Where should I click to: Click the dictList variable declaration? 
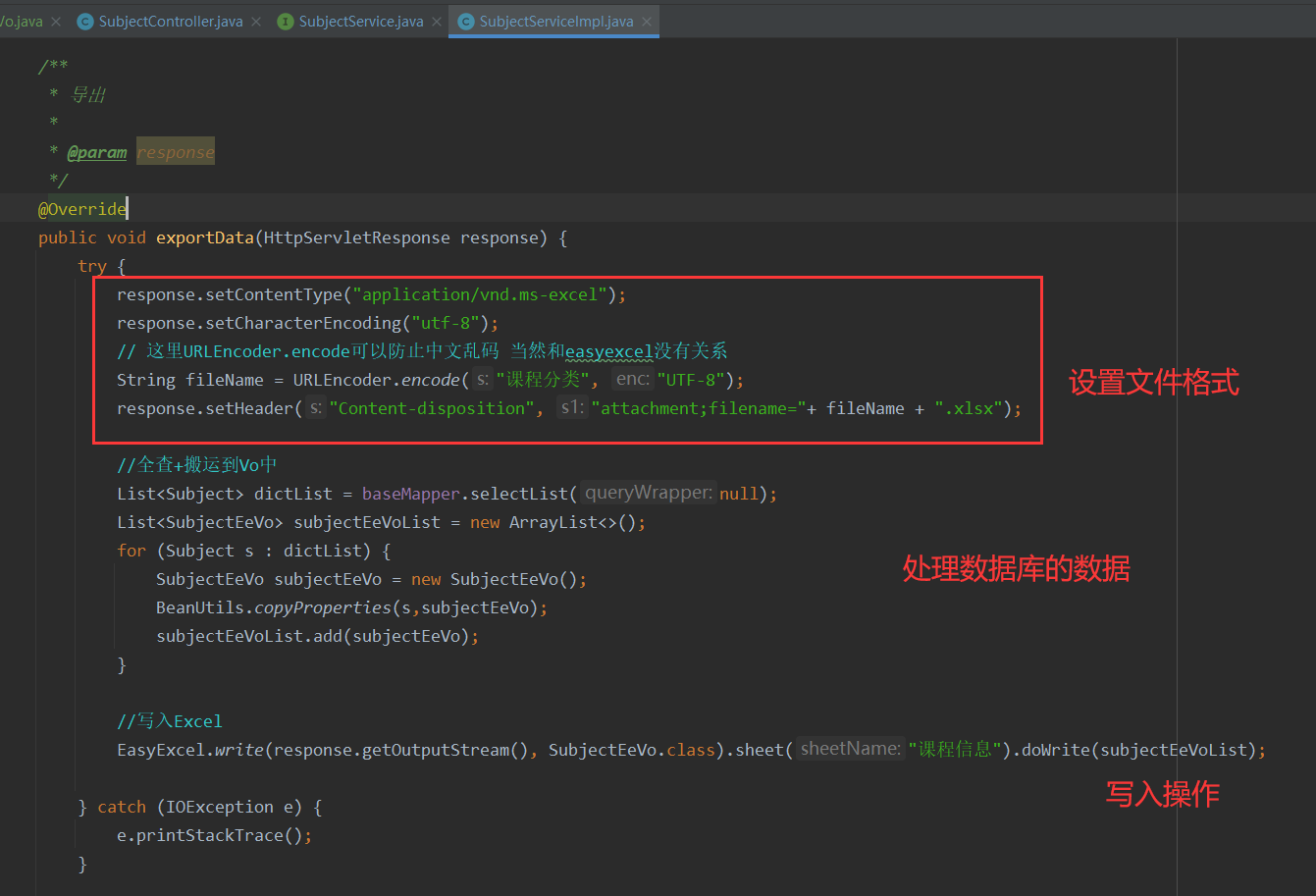pyautogui.click(x=293, y=494)
